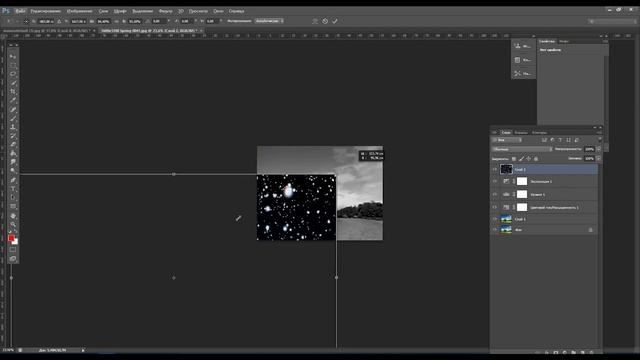Commit the transform with the checkmark

pyautogui.click(x=335, y=21)
